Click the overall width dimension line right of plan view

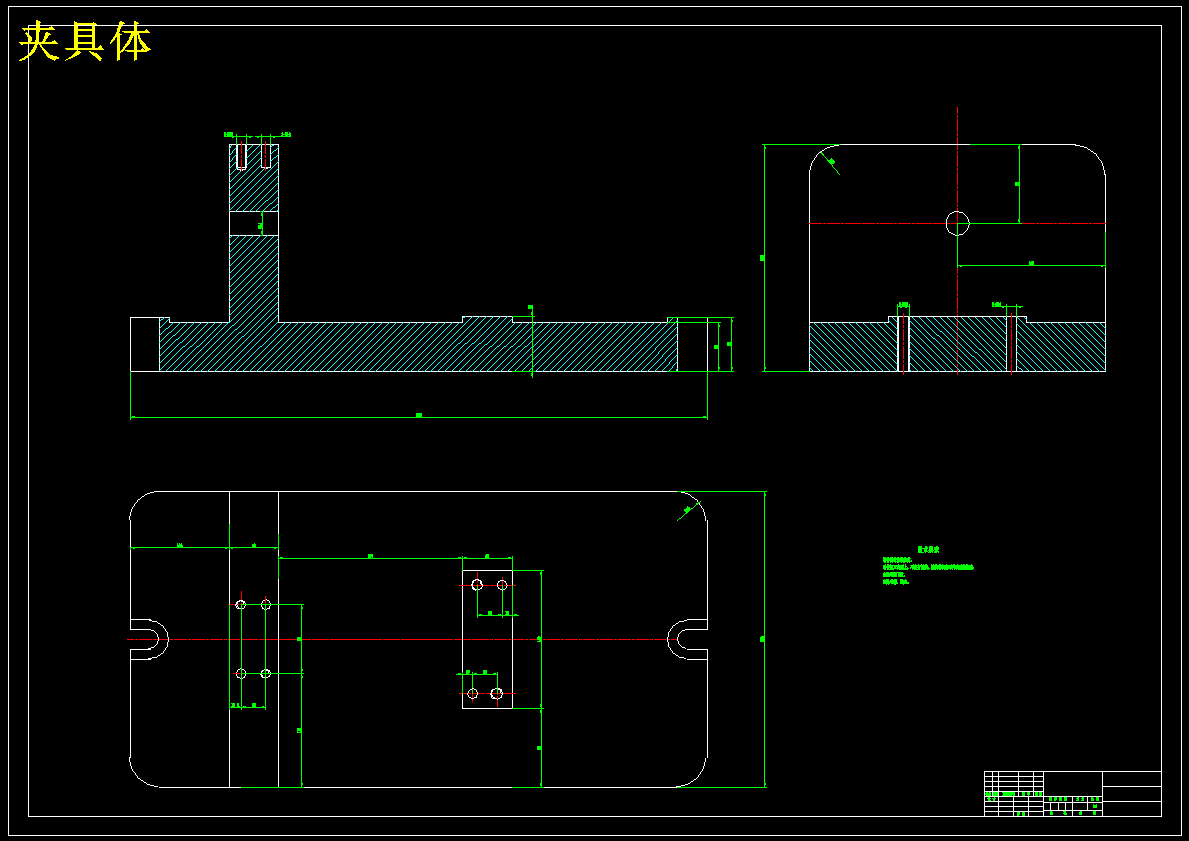pos(764,639)
